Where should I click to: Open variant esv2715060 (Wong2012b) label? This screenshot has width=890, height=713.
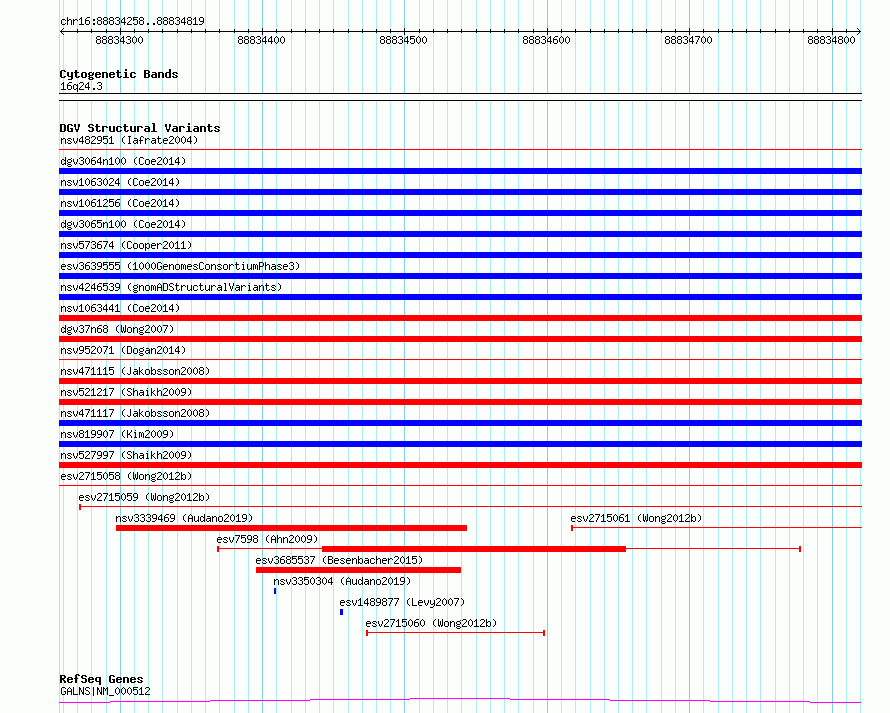coord(431,623)
